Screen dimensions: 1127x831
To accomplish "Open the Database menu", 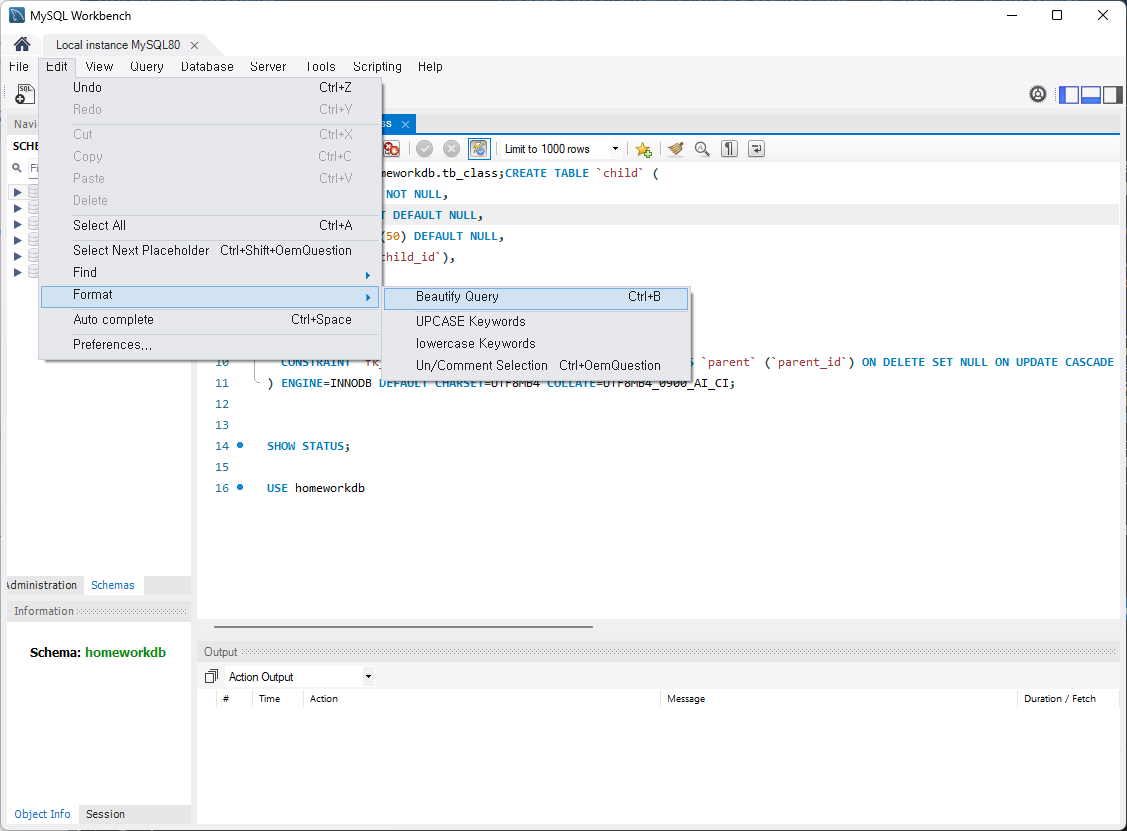I will pyautogui.click(x=207, y=67).
